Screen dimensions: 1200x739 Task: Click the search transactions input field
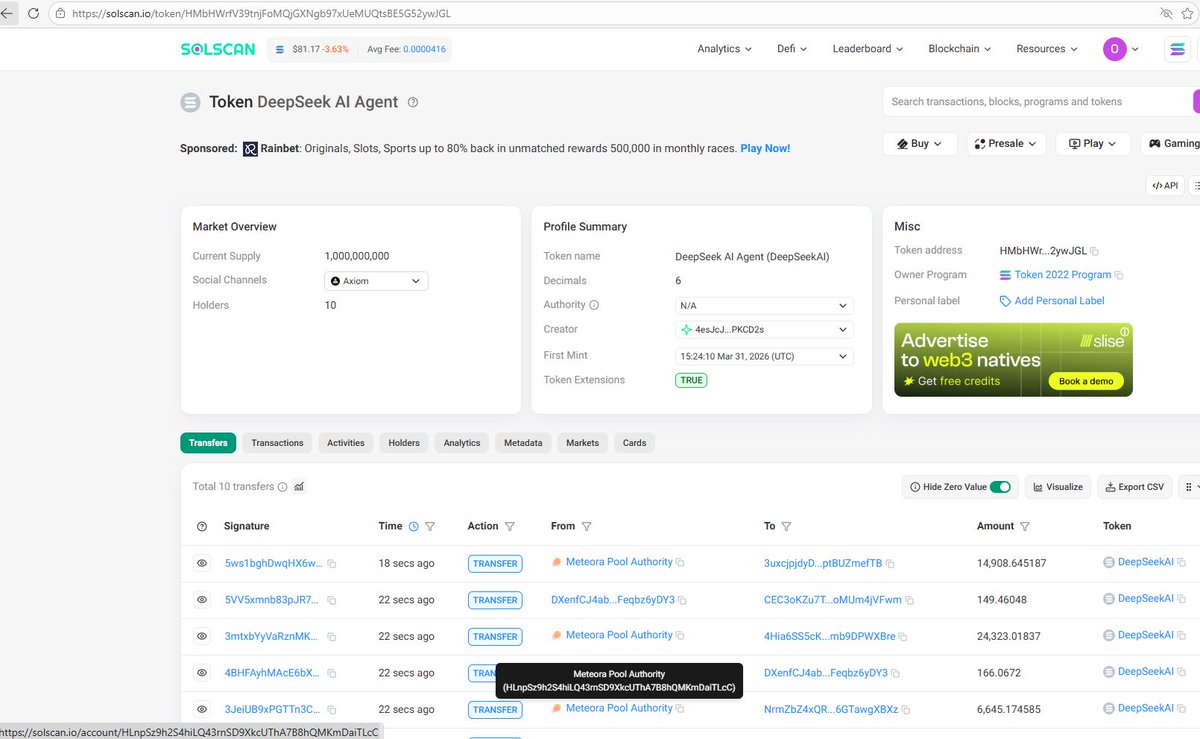[x=1037, y=102]
